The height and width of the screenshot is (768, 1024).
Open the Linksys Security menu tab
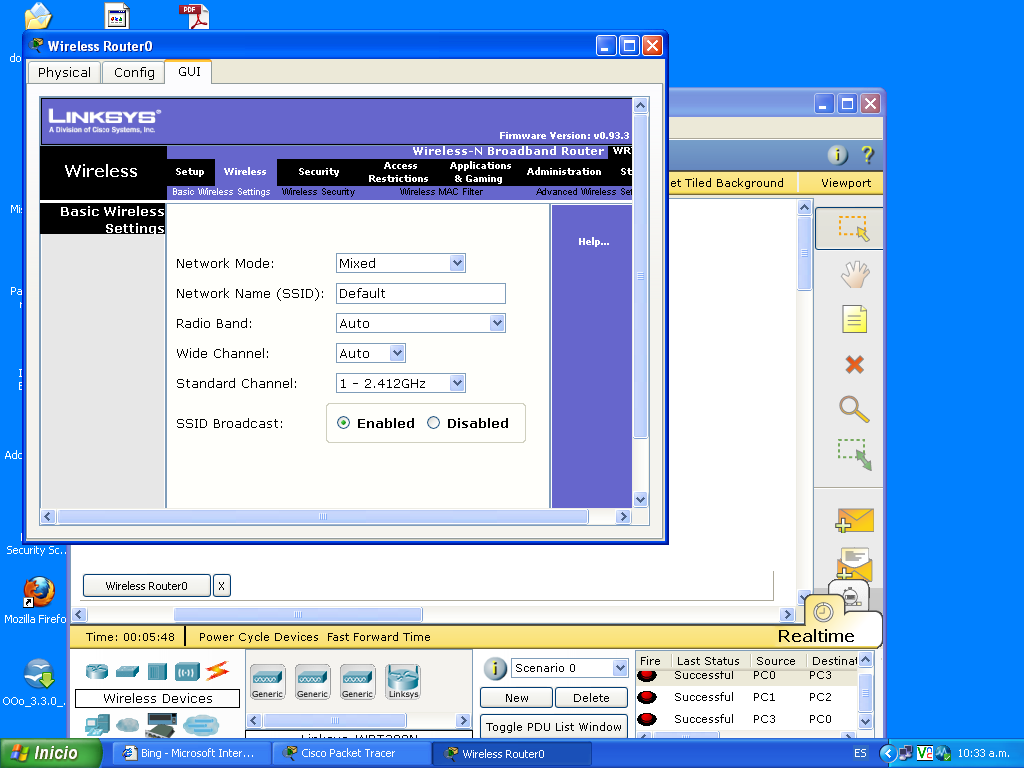click(x=319, y=172)
